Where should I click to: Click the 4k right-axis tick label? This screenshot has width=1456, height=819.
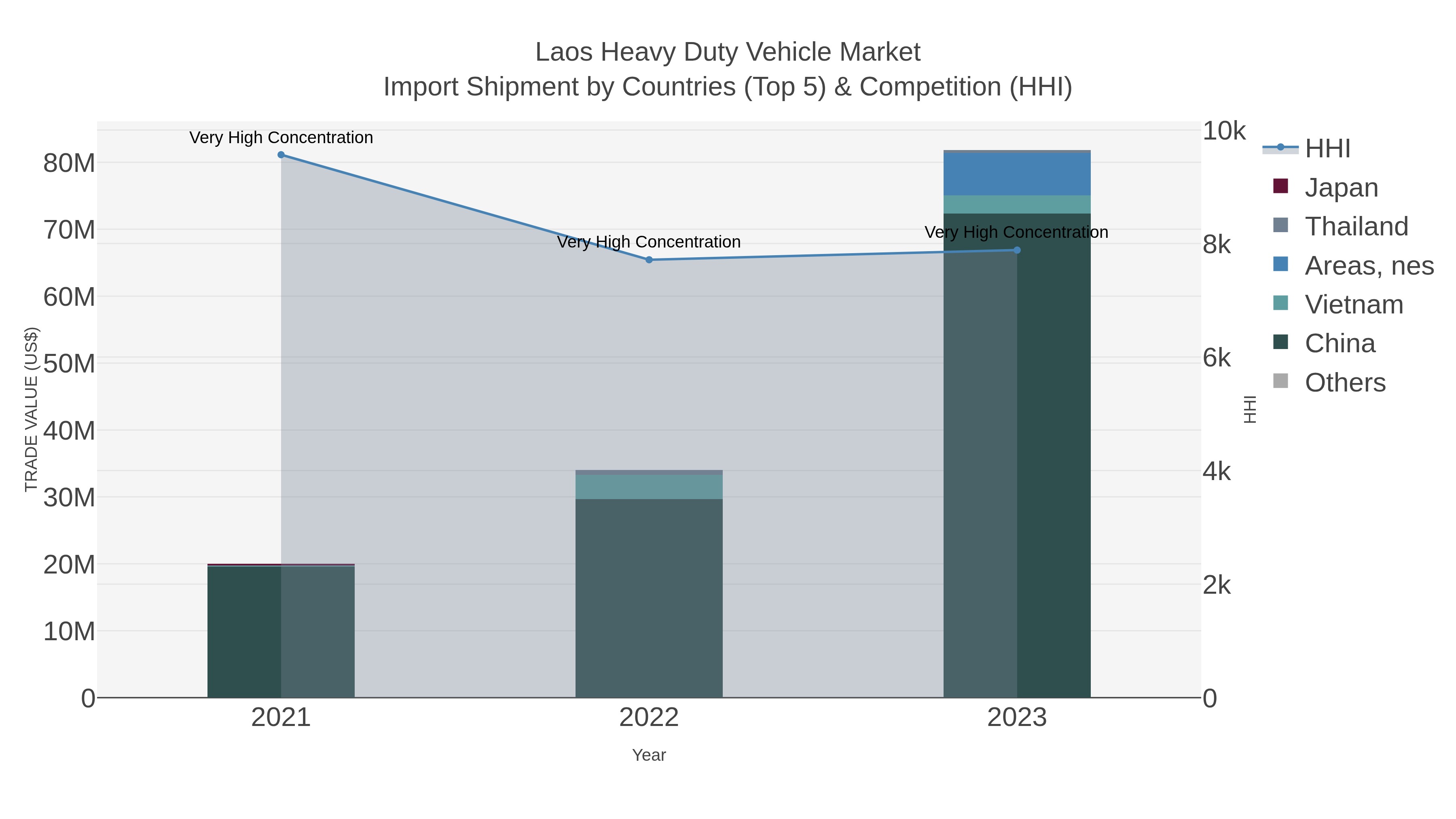(1216, 472)
